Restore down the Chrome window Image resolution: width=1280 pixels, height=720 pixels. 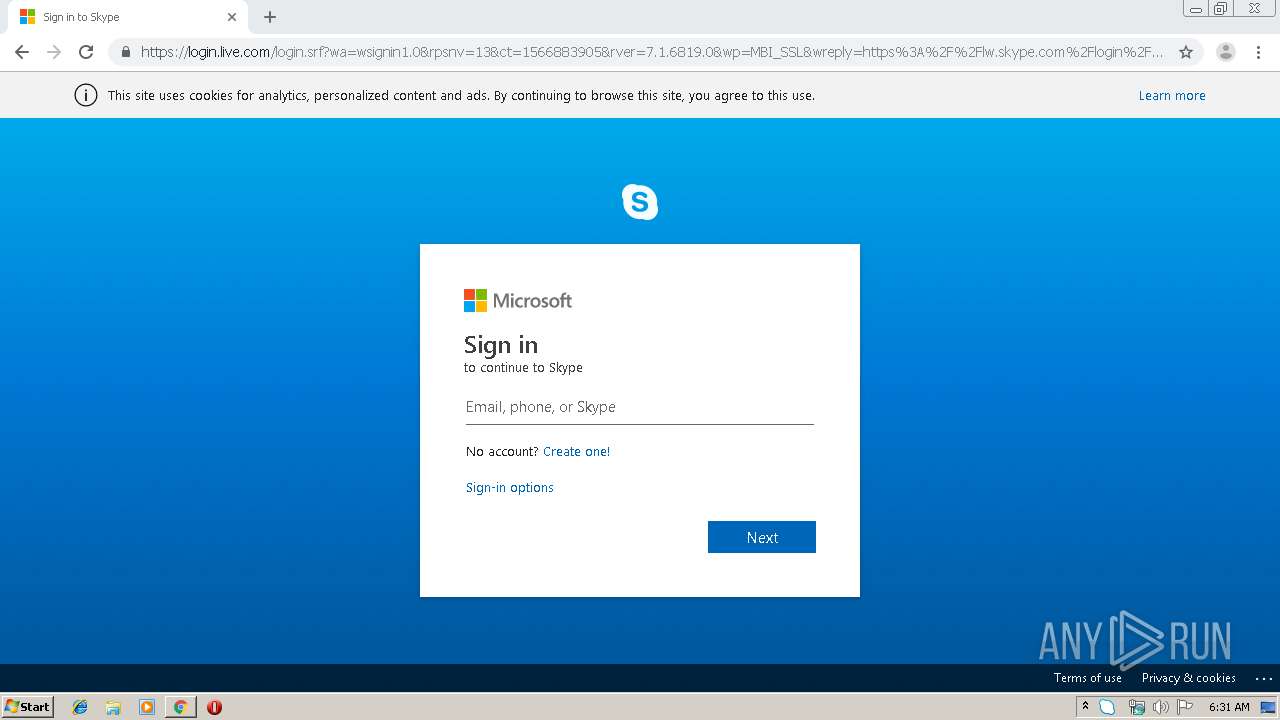1221,9
